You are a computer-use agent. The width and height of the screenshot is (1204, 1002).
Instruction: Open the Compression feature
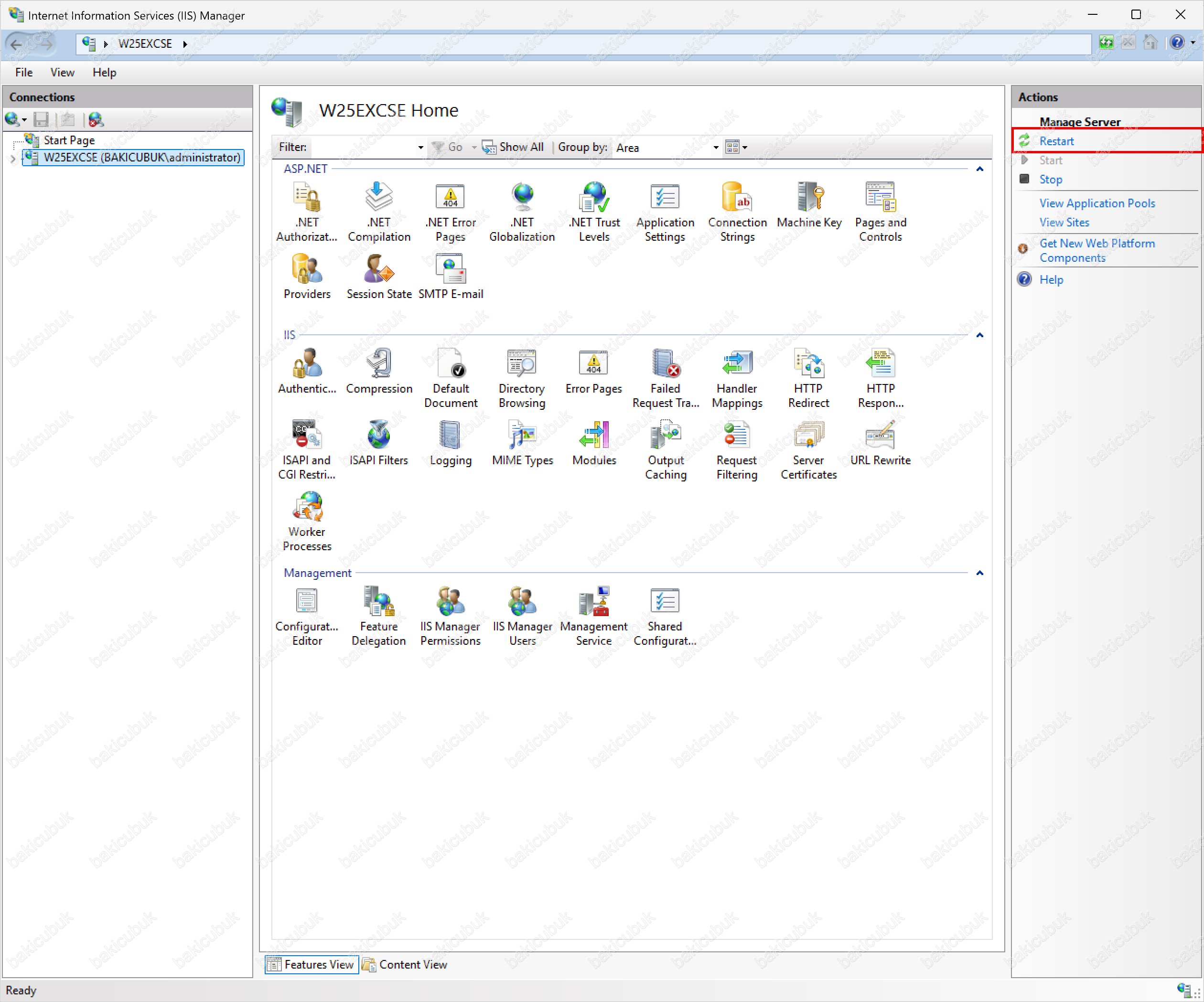[379, 371]
